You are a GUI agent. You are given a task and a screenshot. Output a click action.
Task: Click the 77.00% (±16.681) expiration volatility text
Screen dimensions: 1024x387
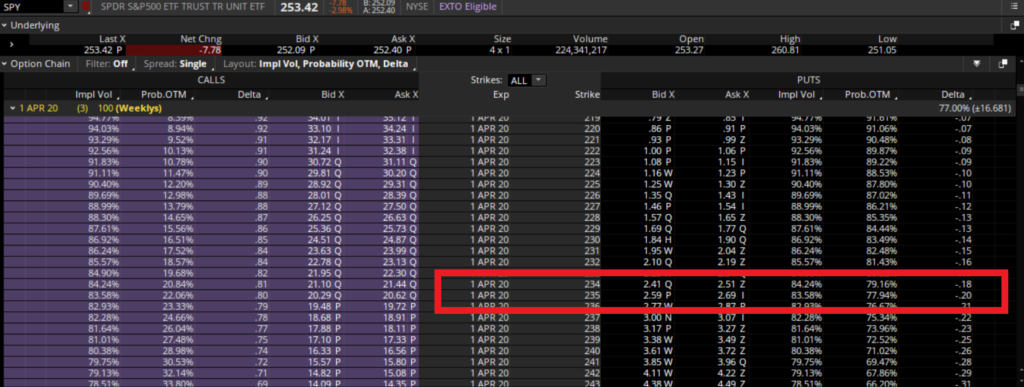click(x=974, y=108)
